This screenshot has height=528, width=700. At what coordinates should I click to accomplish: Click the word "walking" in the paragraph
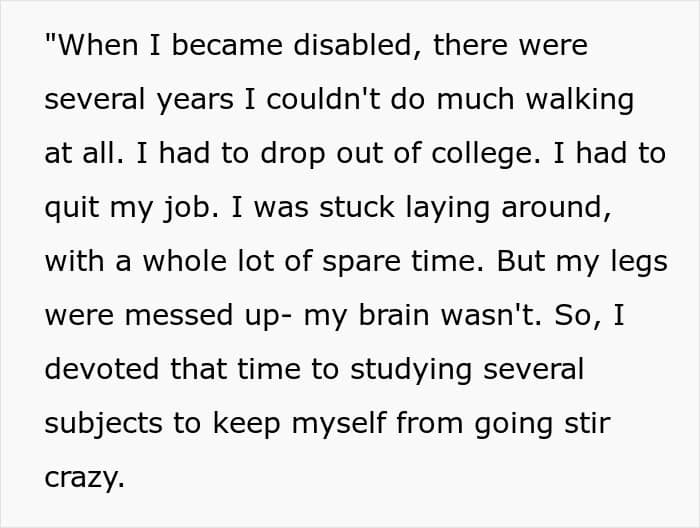(579, 100)
